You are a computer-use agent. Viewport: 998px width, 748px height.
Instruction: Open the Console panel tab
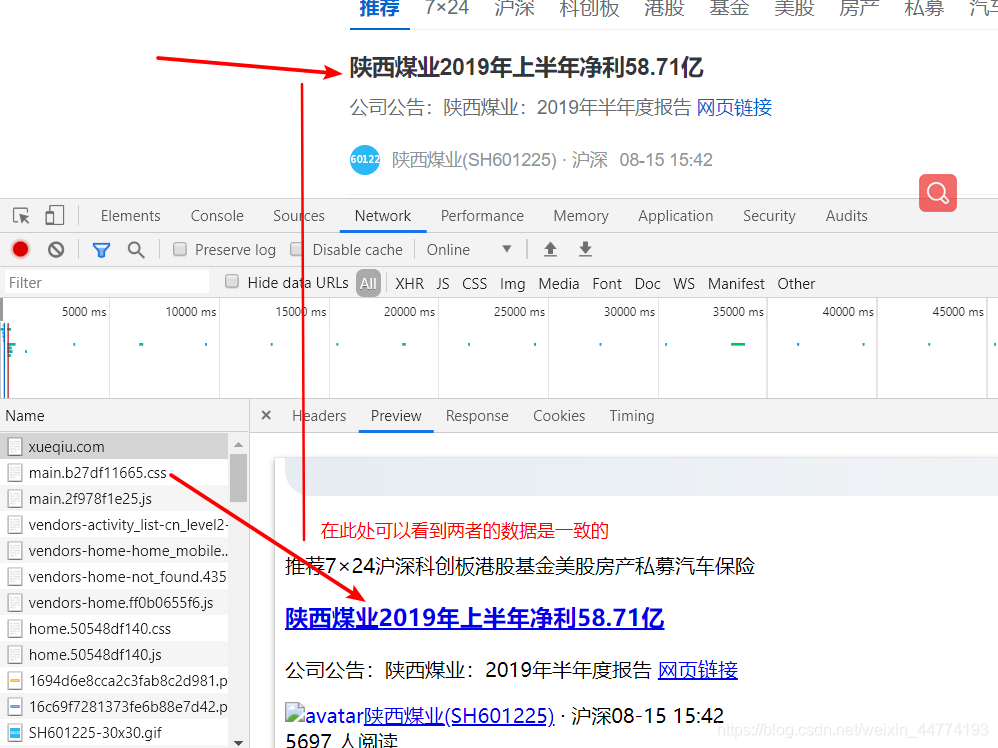coord(217,216)
